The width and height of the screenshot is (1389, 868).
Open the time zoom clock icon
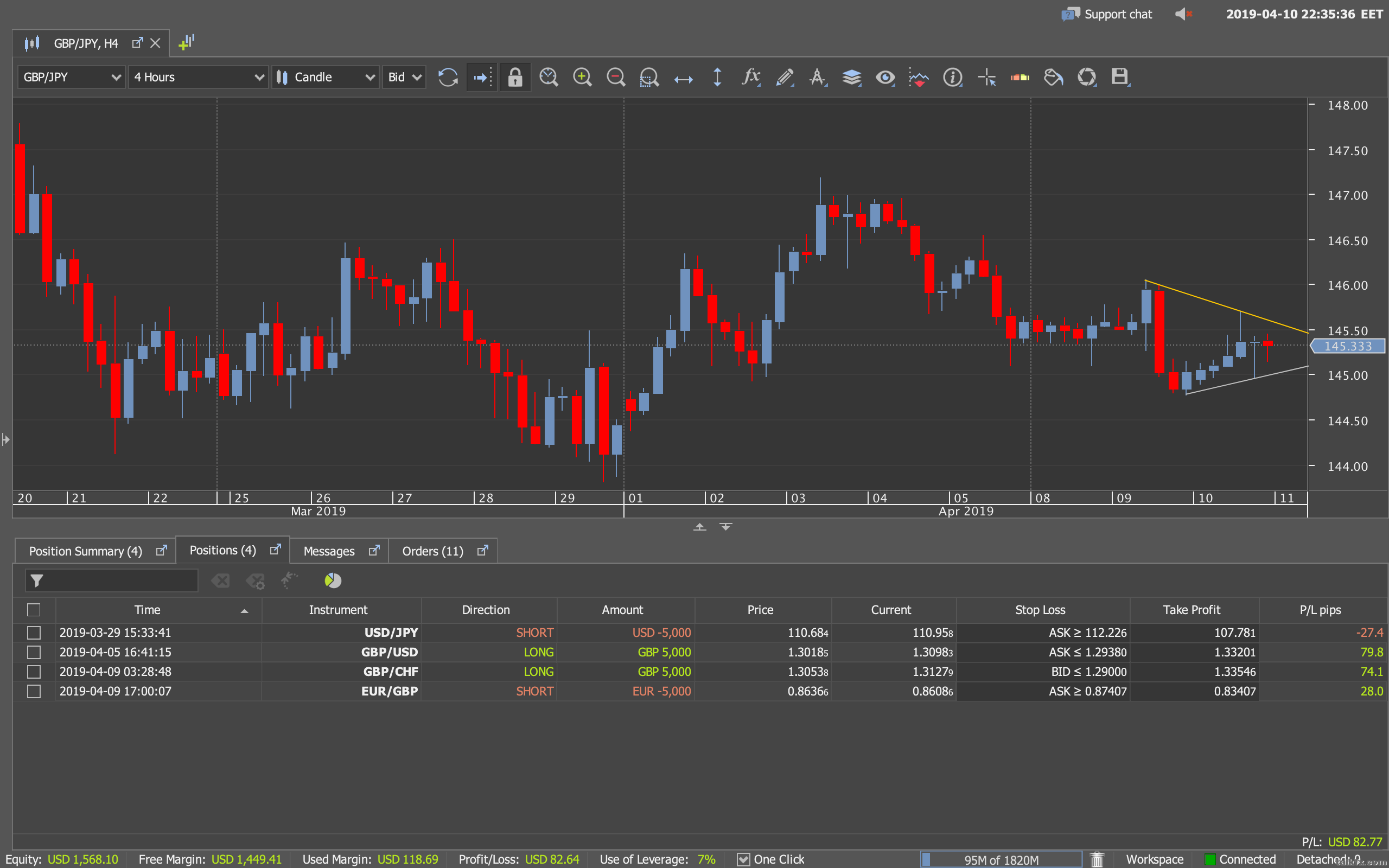coord(549,77)
